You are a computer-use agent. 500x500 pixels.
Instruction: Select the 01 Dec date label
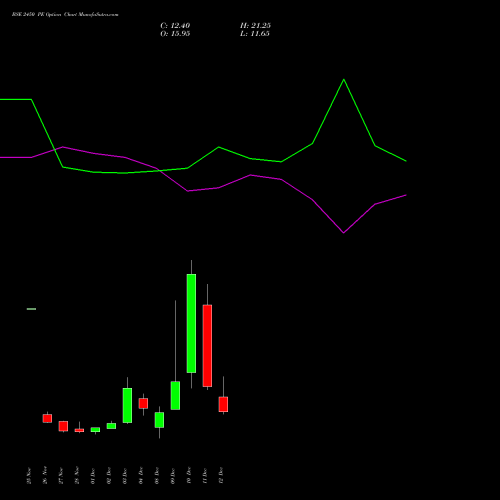(x=93, y=476)
